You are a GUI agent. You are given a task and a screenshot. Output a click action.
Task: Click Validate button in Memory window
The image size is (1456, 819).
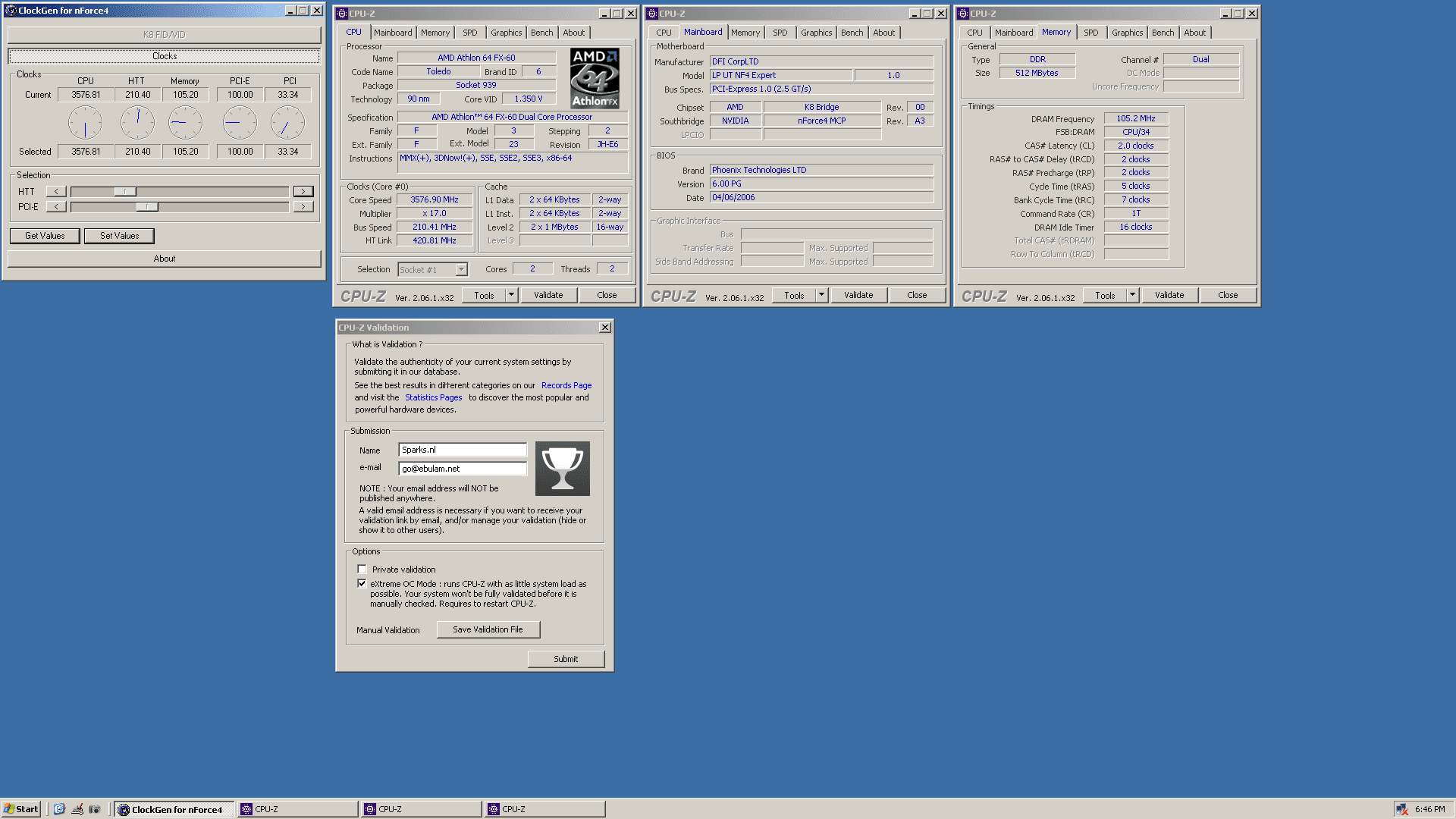tap(1169, 295)
